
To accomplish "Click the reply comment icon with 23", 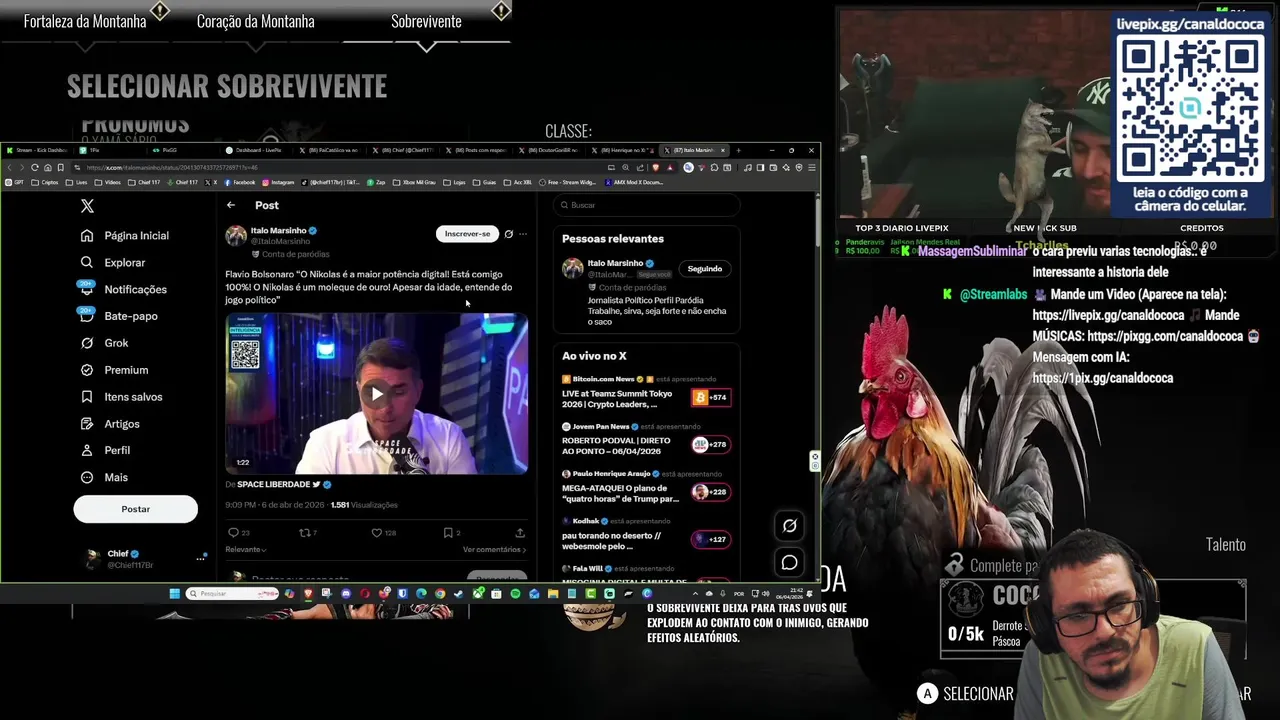I will [x=239, y=533].
